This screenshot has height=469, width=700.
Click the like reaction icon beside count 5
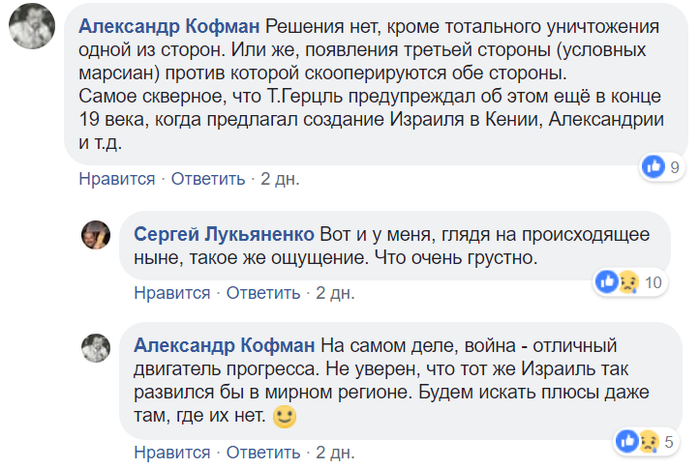(x=627, y=439)
